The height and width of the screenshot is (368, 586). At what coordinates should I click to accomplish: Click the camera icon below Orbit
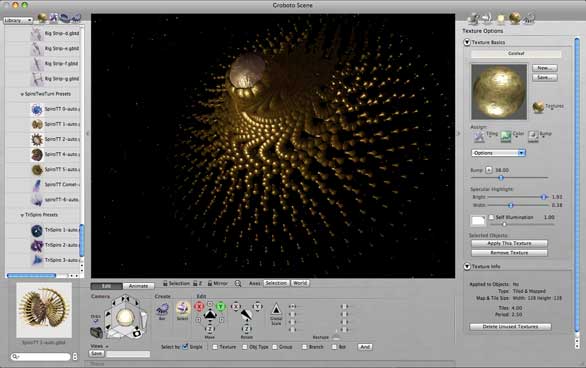coord(96,332)
